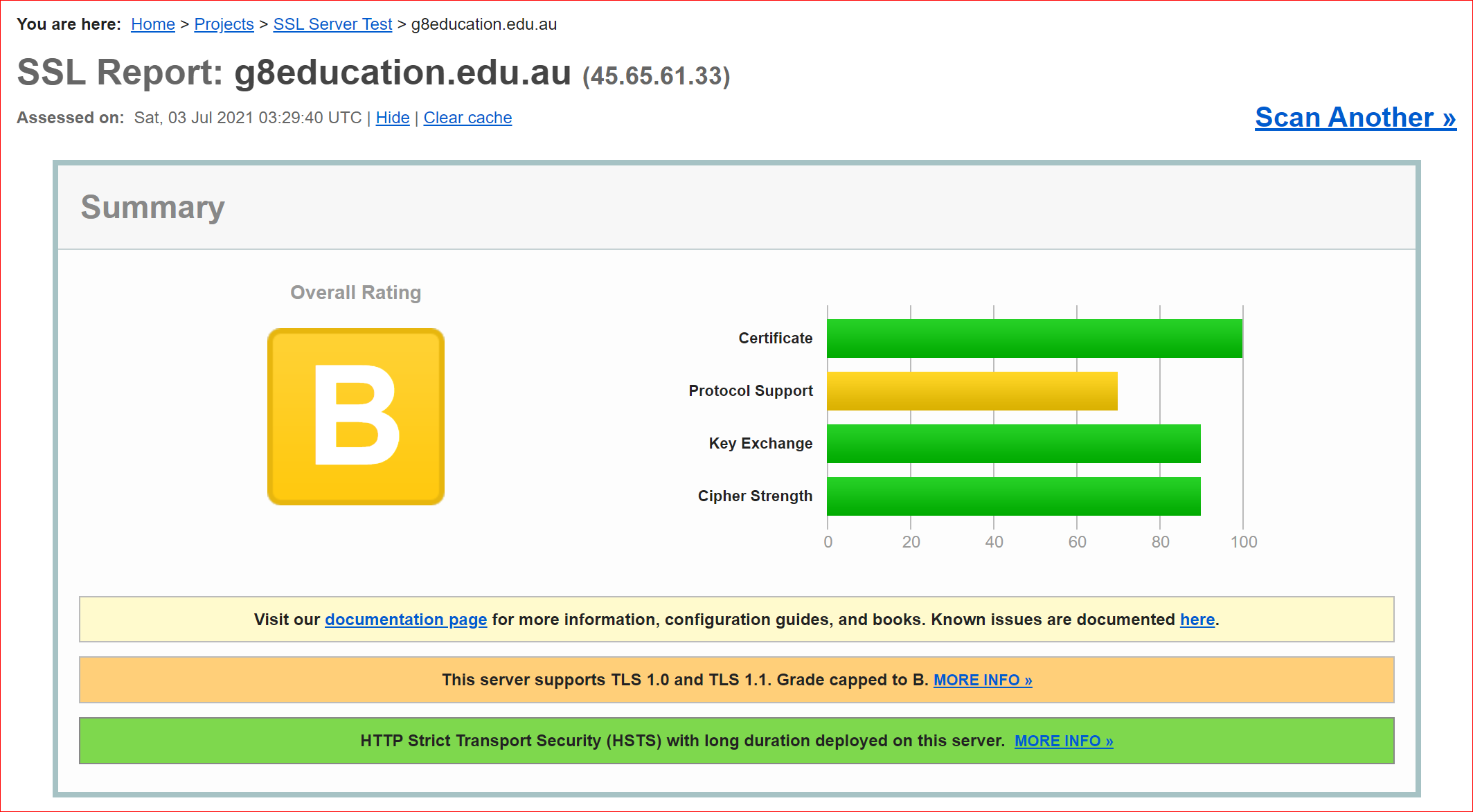
Task: Click the Key Exchange score bar
Action: click(1014, 444)
